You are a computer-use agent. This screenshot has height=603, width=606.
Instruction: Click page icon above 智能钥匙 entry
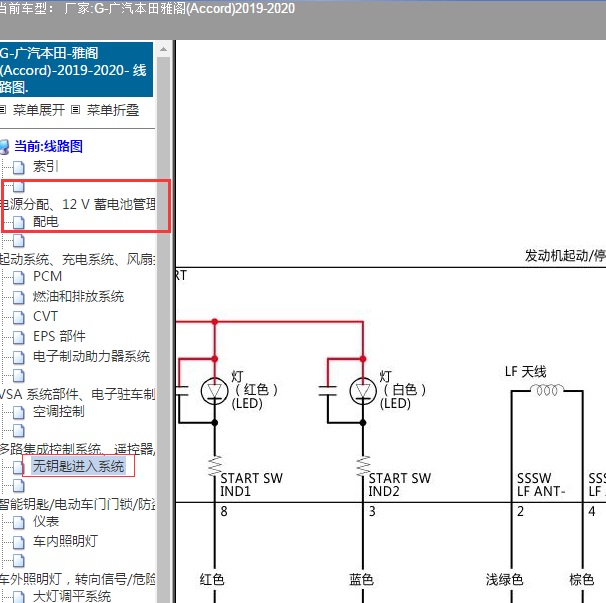(19, 485)
